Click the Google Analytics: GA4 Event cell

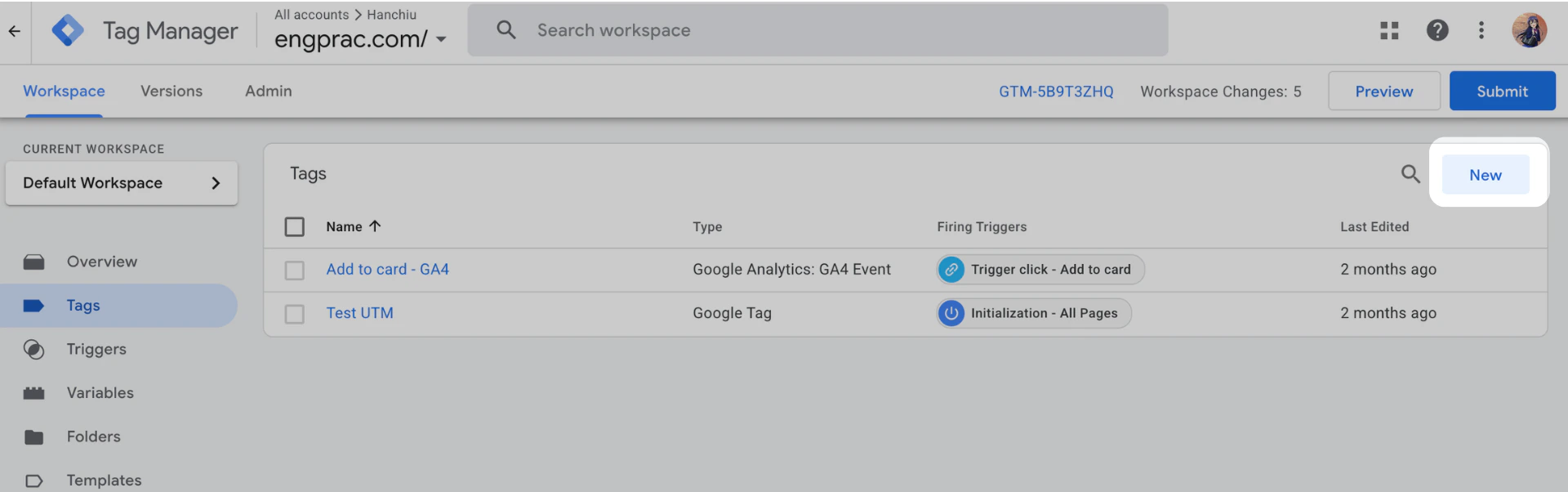pos(791,269)
